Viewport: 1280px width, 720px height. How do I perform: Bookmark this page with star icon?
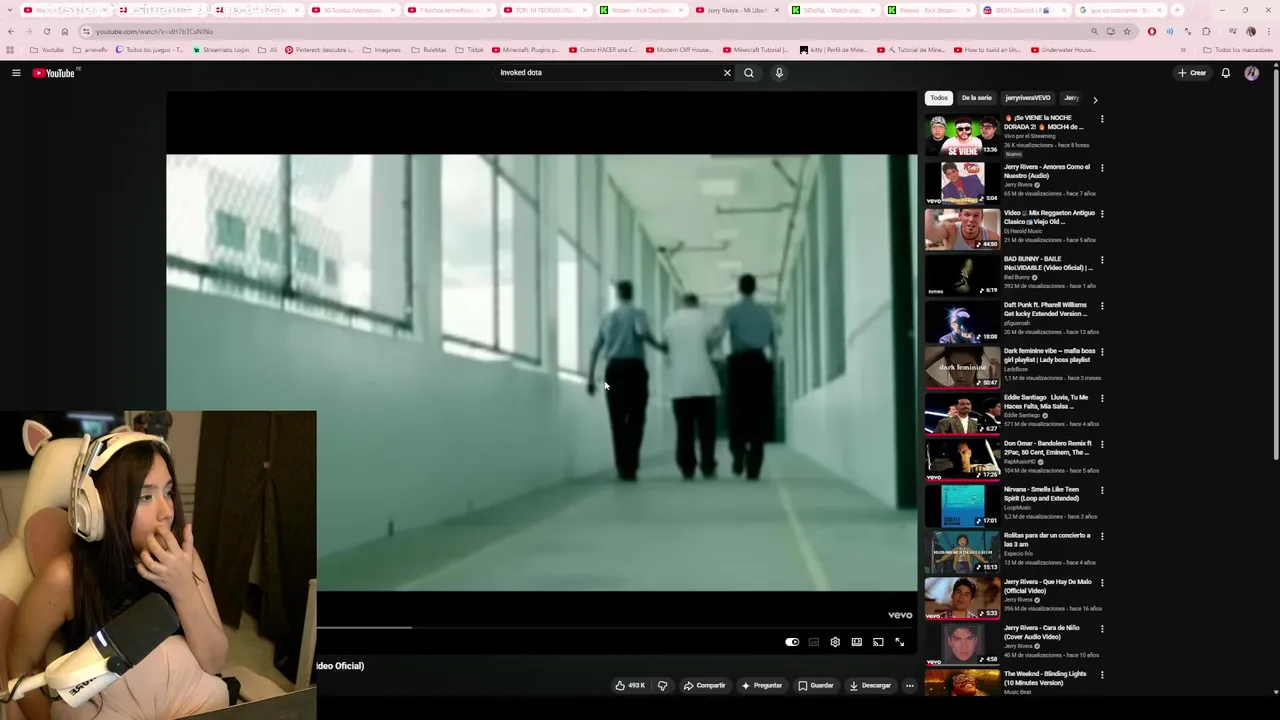click(1127, 31)
